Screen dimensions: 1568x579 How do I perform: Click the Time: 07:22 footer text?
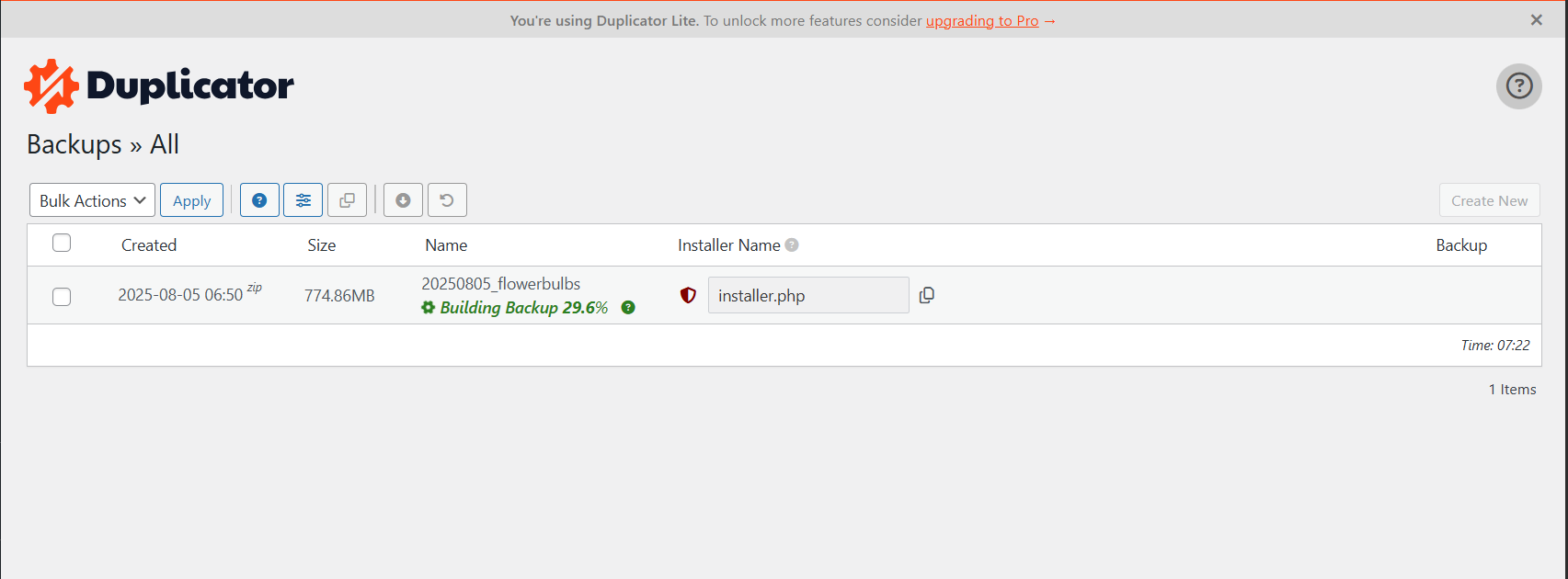click(x=1495, y=346)
